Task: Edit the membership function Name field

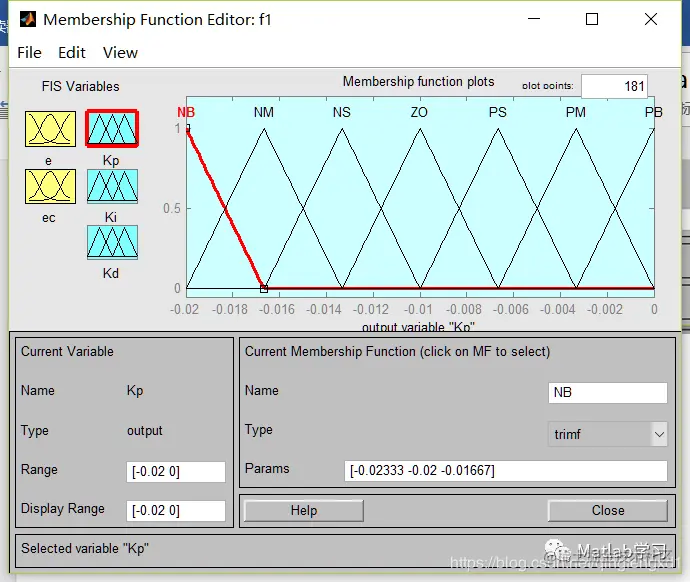Action: click(608, 392)
